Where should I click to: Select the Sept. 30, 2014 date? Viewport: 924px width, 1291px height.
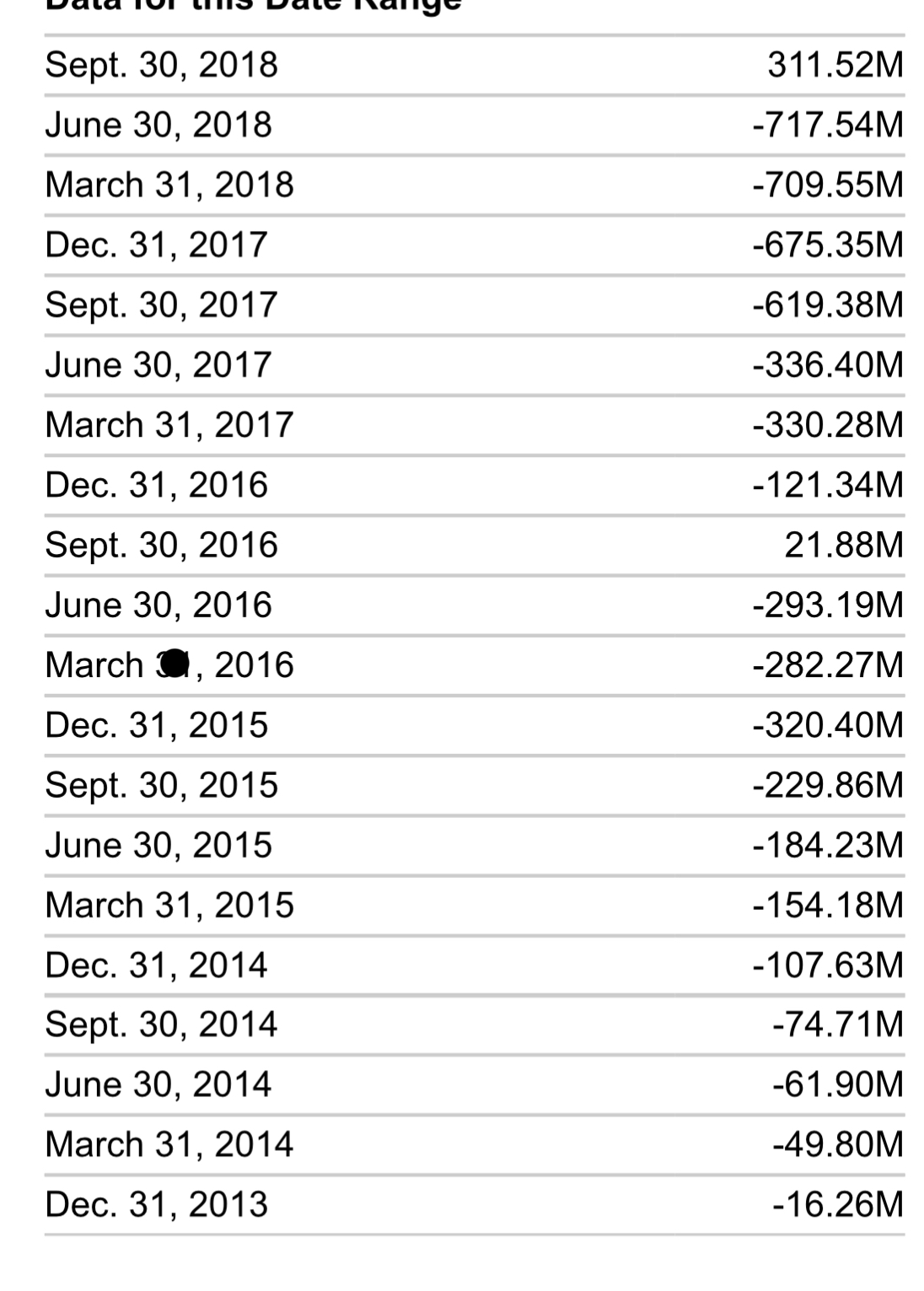161,1025
